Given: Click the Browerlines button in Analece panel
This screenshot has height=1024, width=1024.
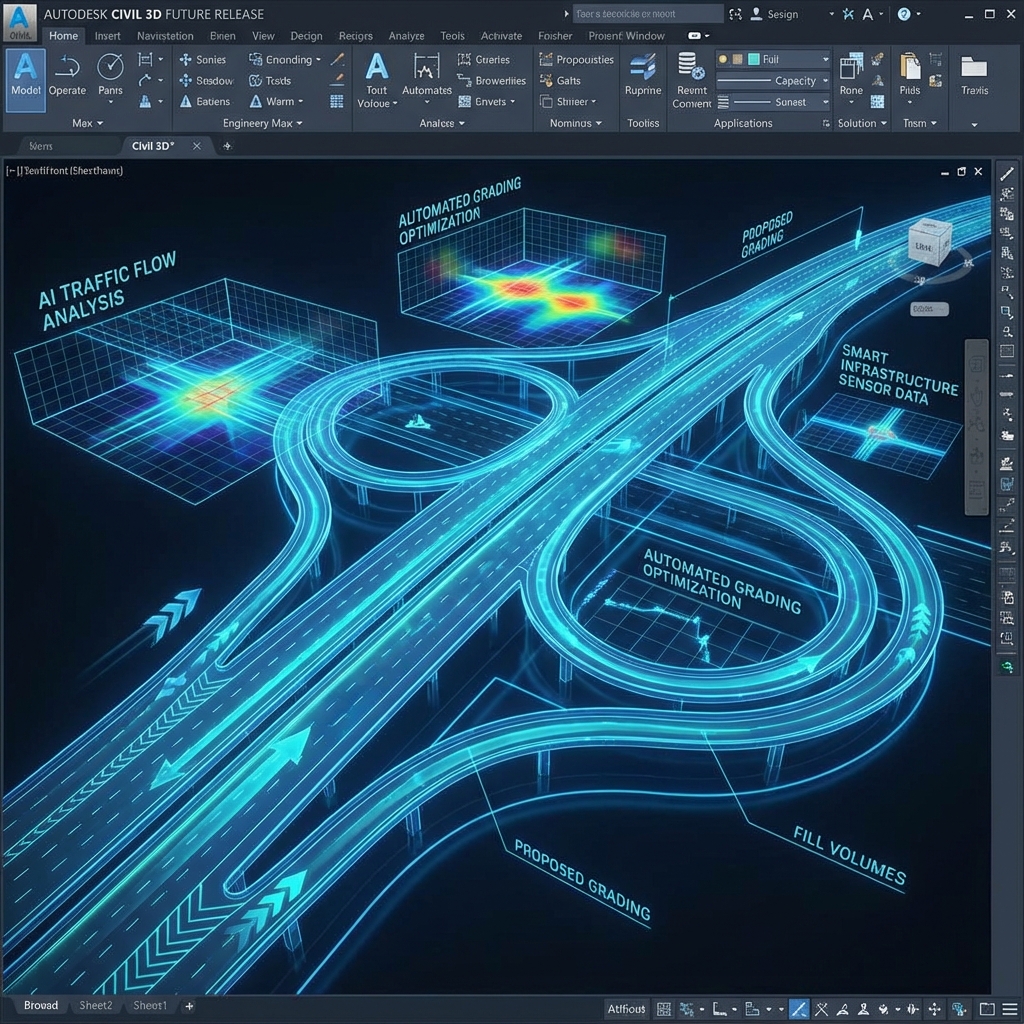Looking at the screenshot, I should [x=491, y=80].
